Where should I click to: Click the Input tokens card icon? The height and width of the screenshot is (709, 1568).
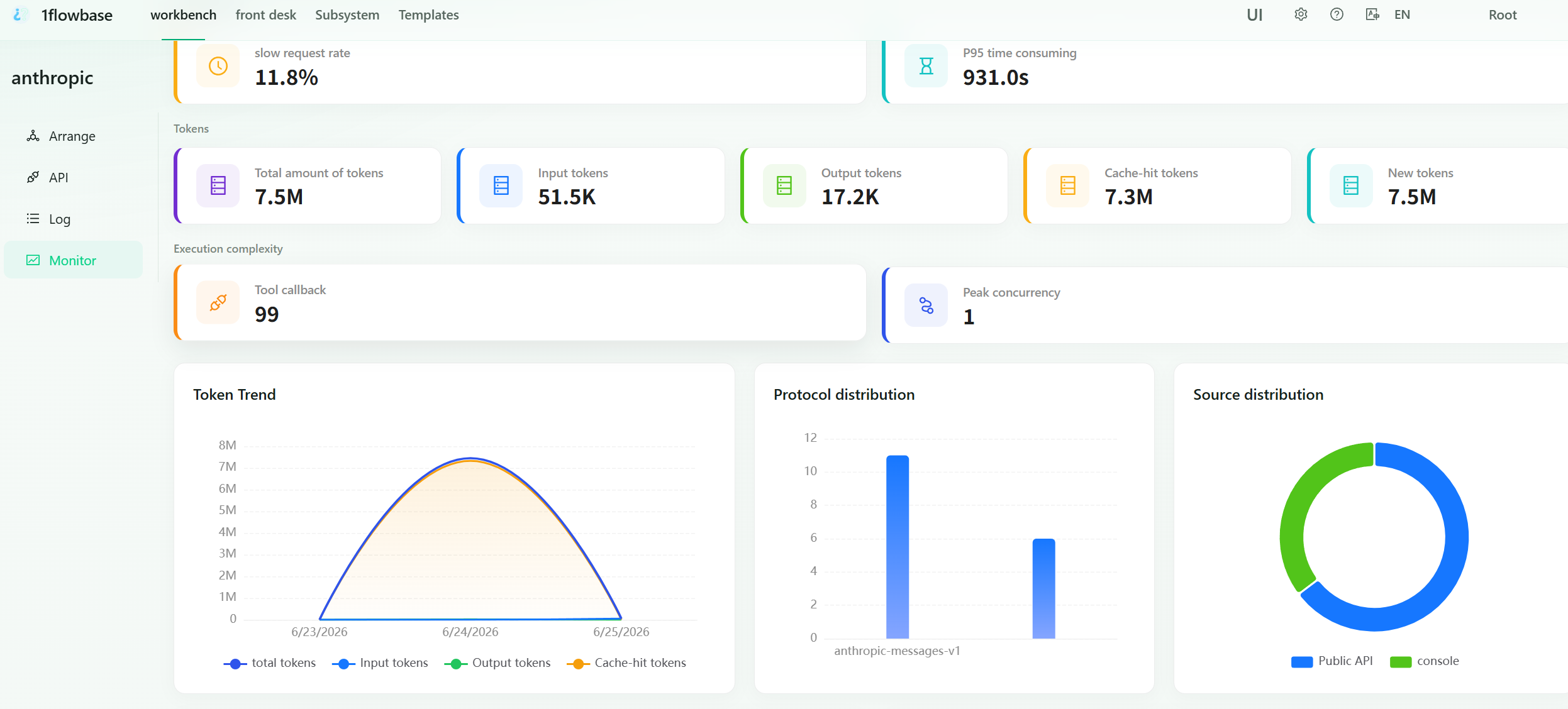[x=501, y=185]
